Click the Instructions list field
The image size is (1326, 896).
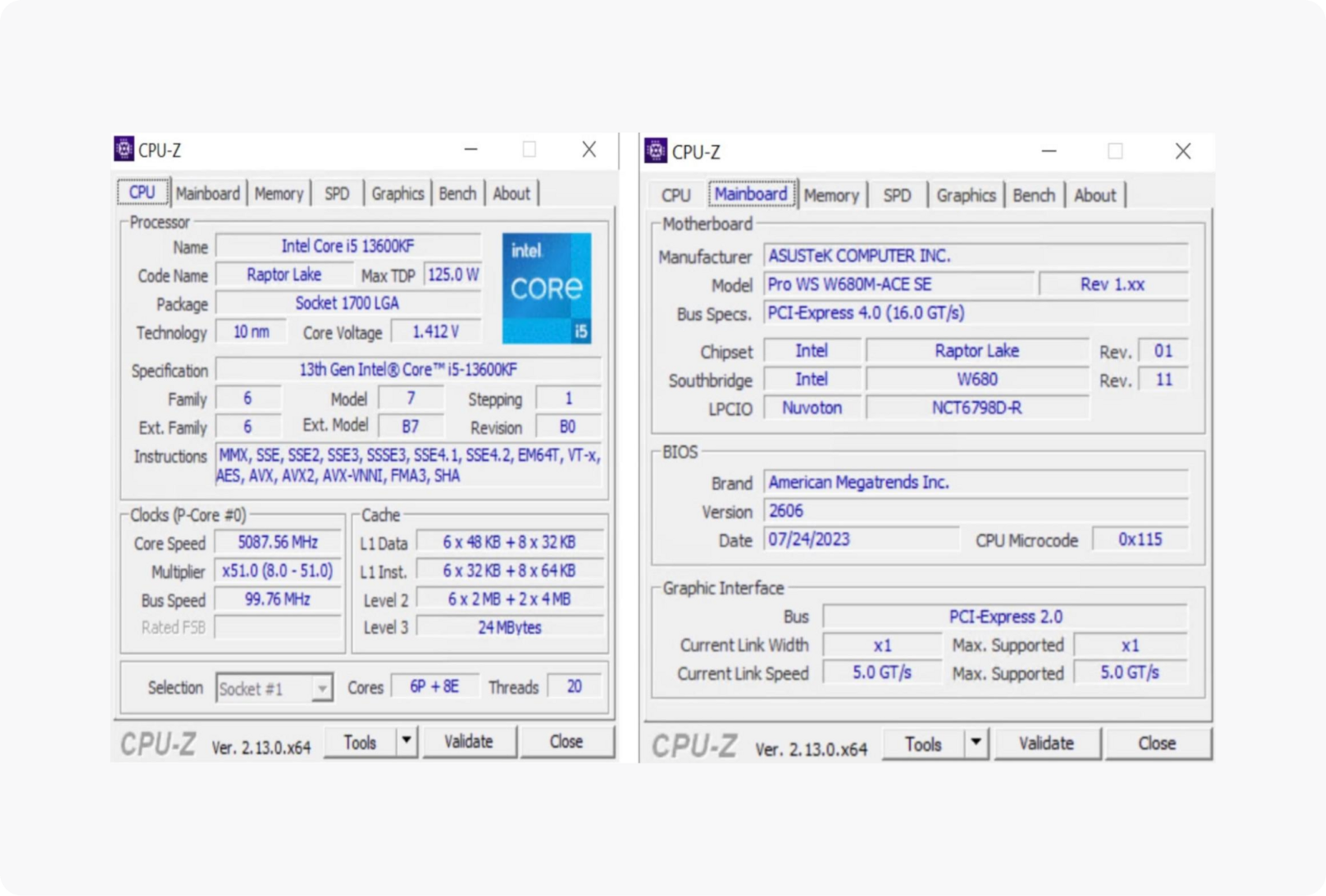pos(408,466)
